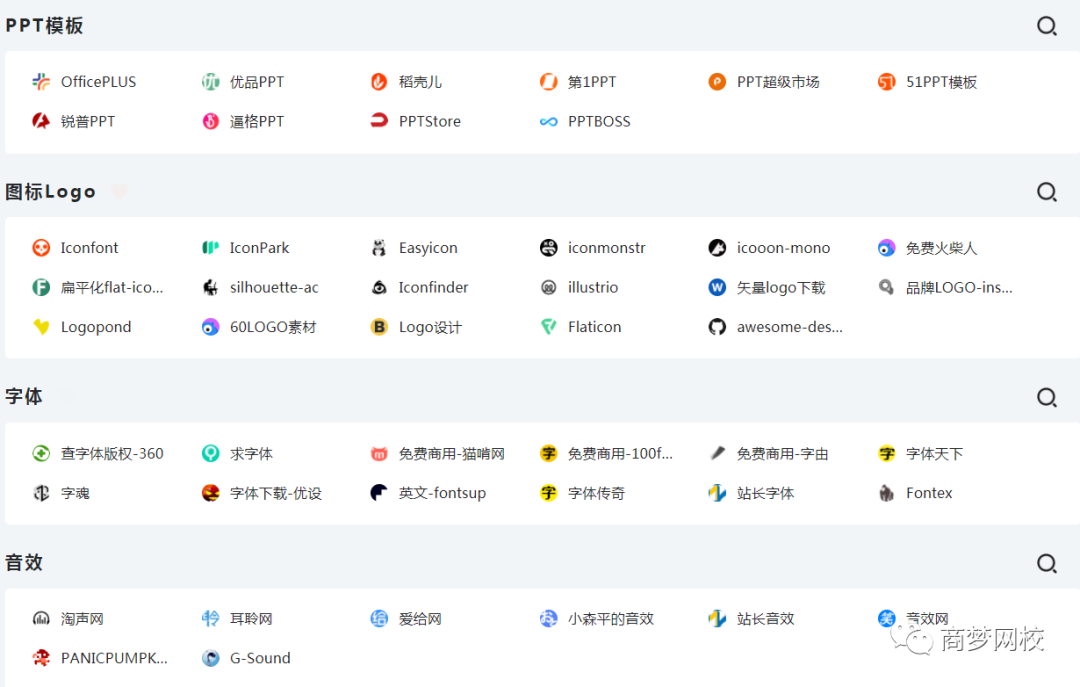Click the PPTStore red icon
This screenshot has width=1080, height=687.
click(x=379, y=121)
